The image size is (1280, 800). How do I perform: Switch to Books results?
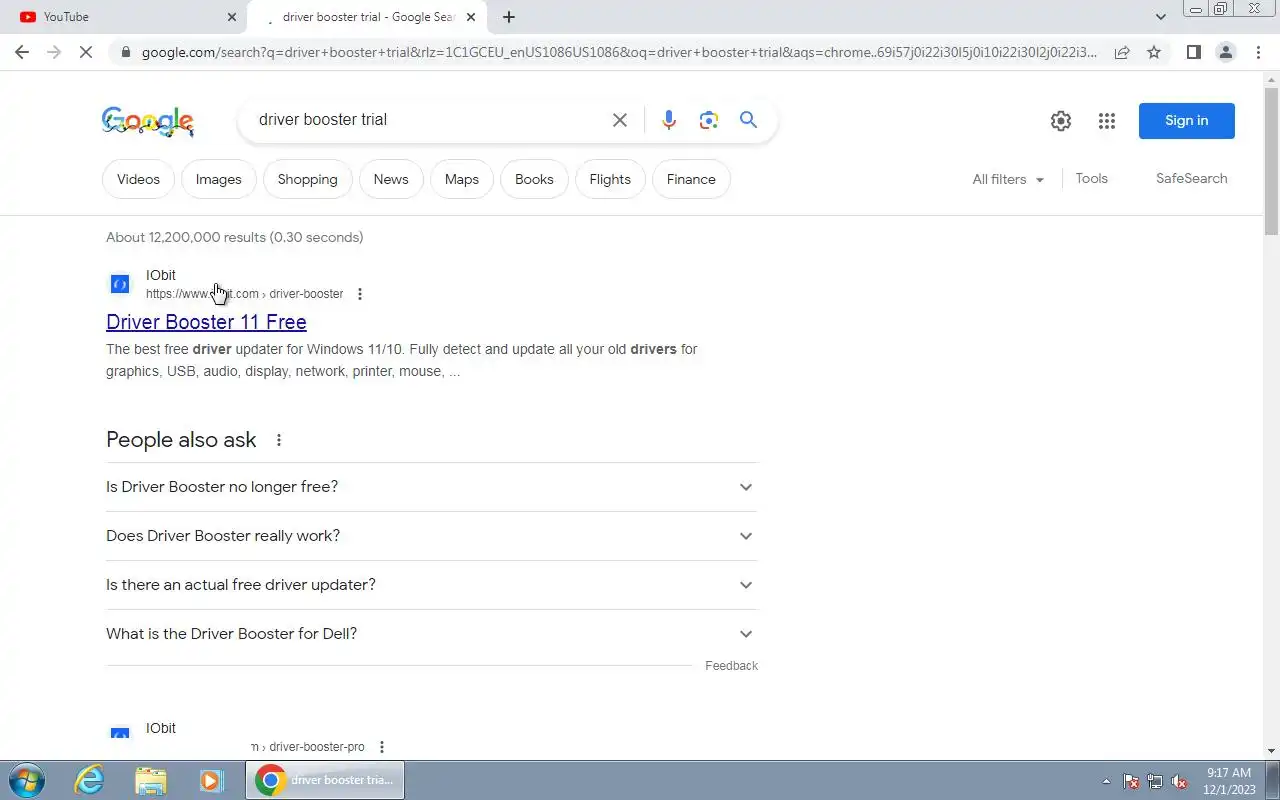point(534,179)
